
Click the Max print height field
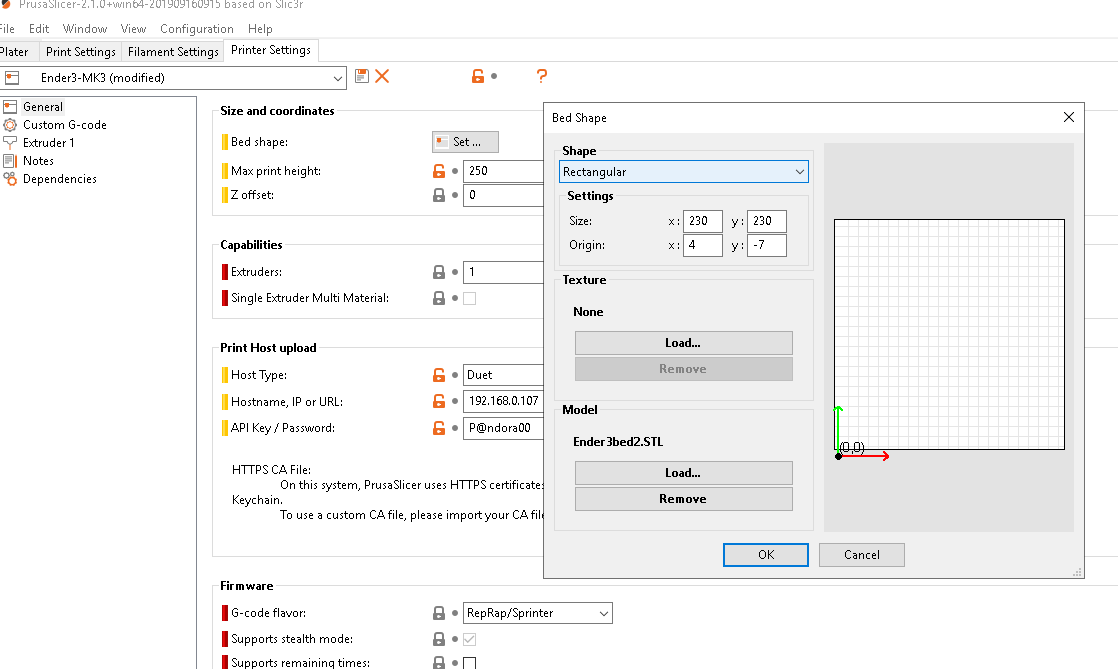pos(503,171)
